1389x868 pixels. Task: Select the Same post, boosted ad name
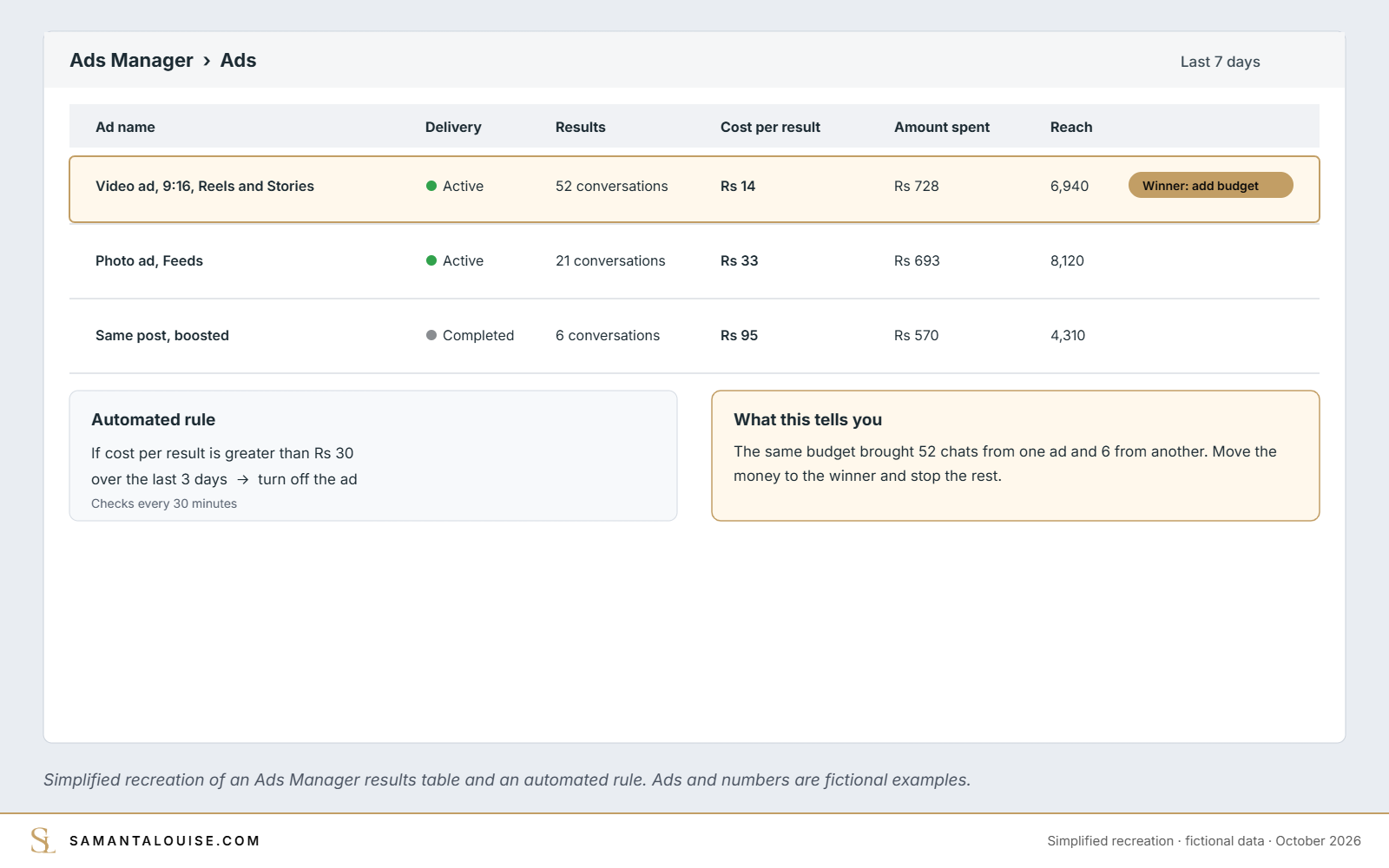pyautogui.click(x=162, y=336)
